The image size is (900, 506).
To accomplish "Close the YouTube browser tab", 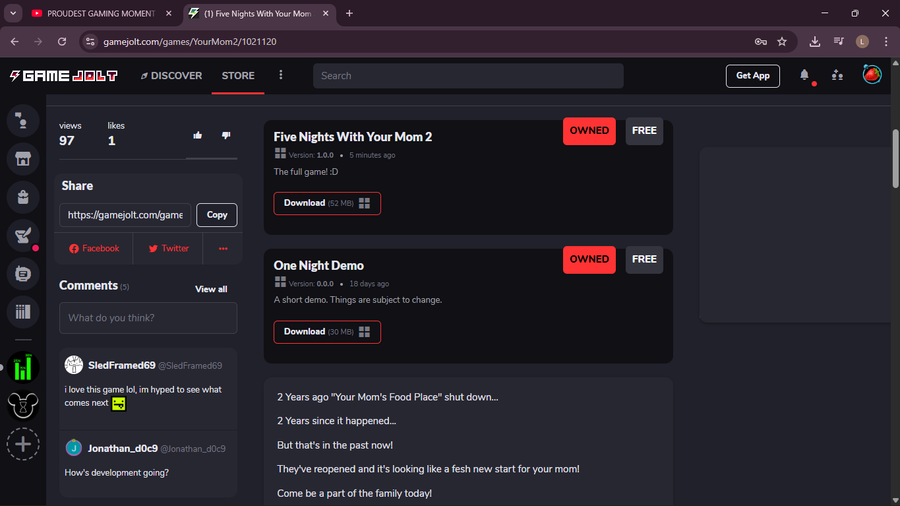I will click(x=169, y=13).
